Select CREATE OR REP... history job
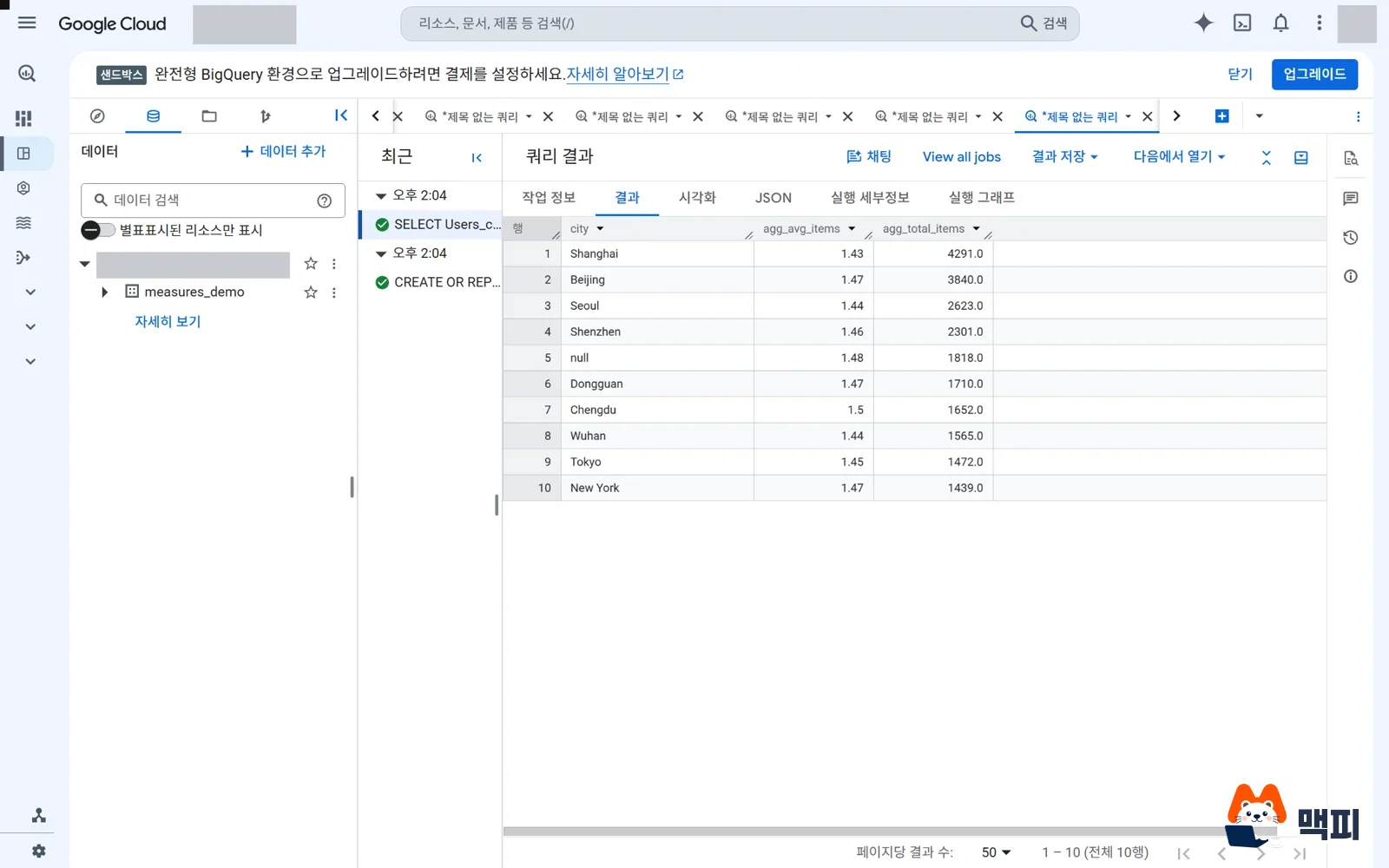 click(x=431, y=282)
